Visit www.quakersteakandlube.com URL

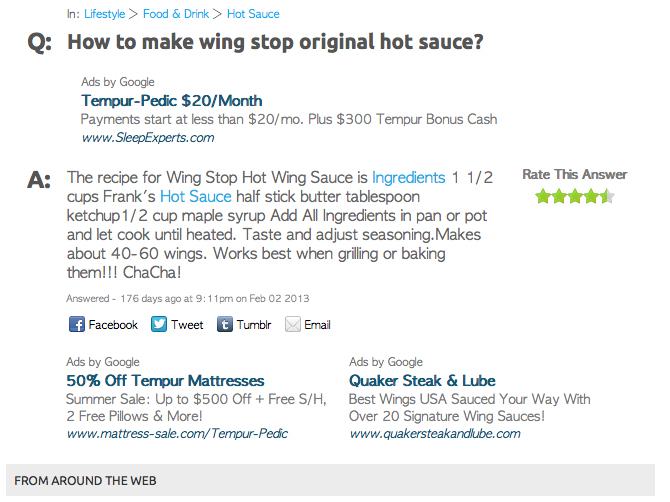click(435, 433)
